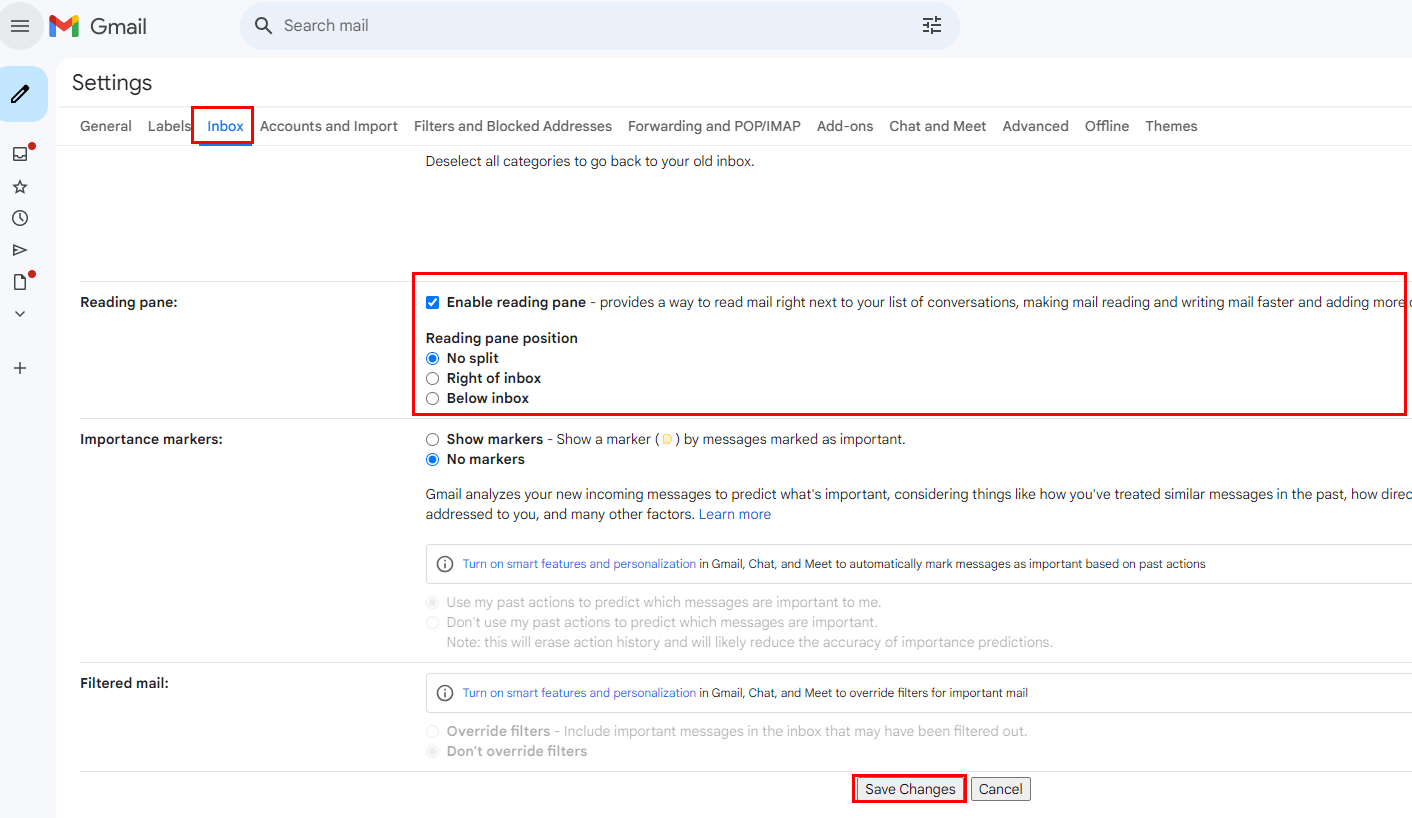Choose Show markers radio button
Screen dimensions: 1412x818
point(432,439)
